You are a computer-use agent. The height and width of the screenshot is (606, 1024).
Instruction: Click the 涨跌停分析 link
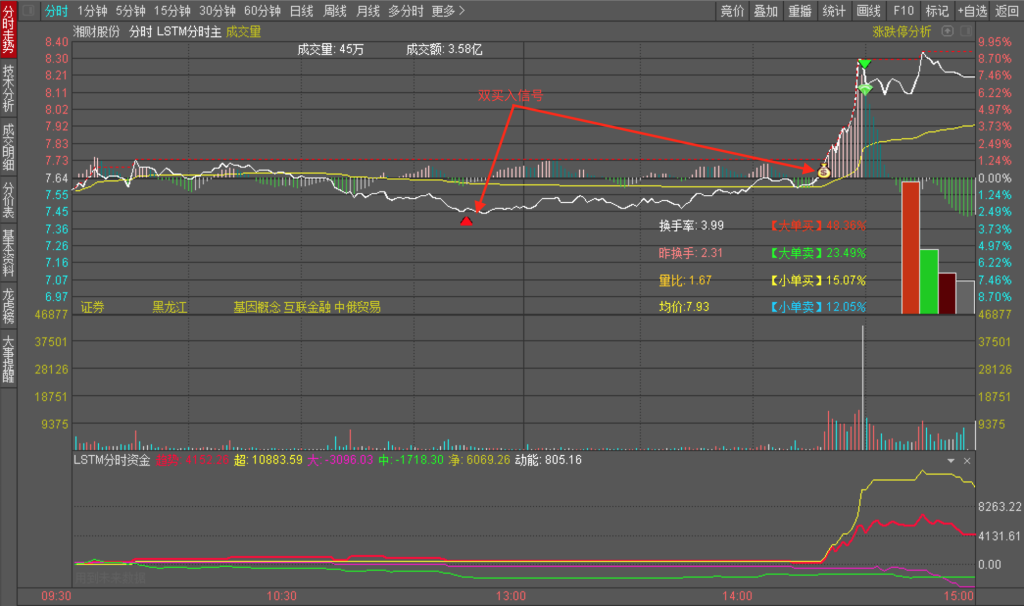(901, 31)
